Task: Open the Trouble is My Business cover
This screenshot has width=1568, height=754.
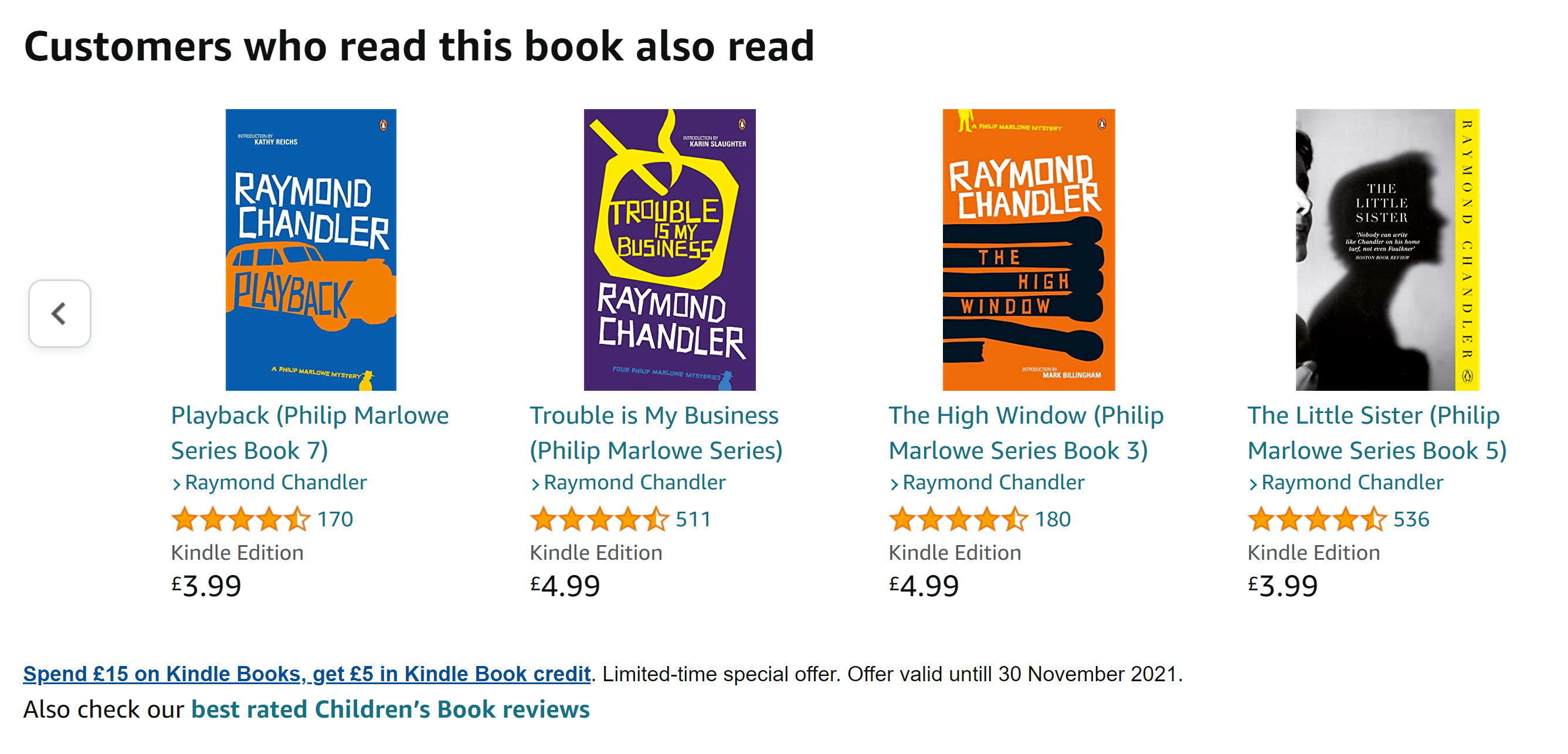Action: tap(669, 250)
